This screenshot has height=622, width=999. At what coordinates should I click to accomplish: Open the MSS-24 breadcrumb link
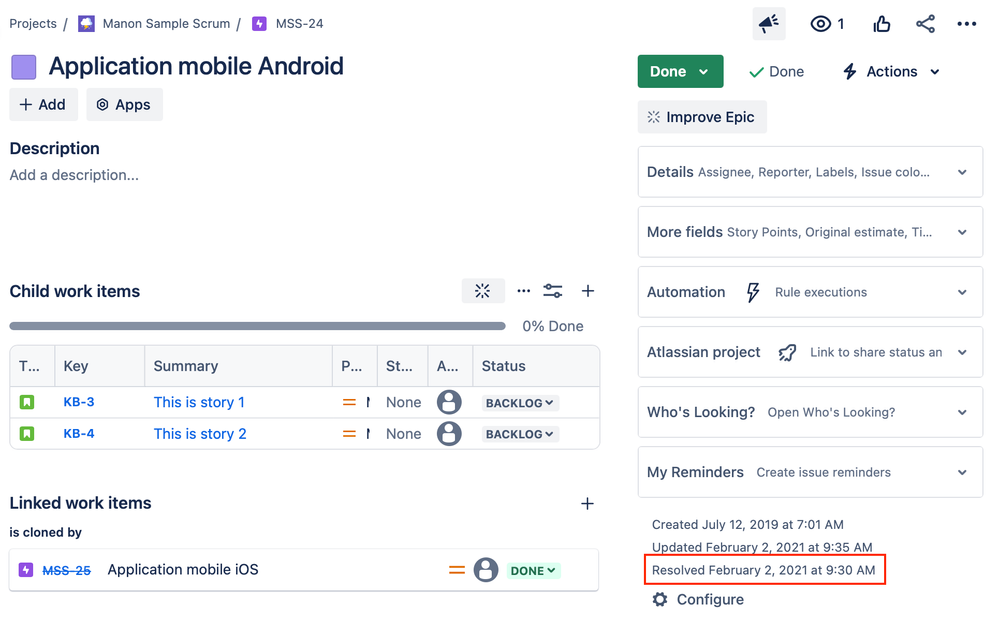pyautogui.click(x=299, y=24)
